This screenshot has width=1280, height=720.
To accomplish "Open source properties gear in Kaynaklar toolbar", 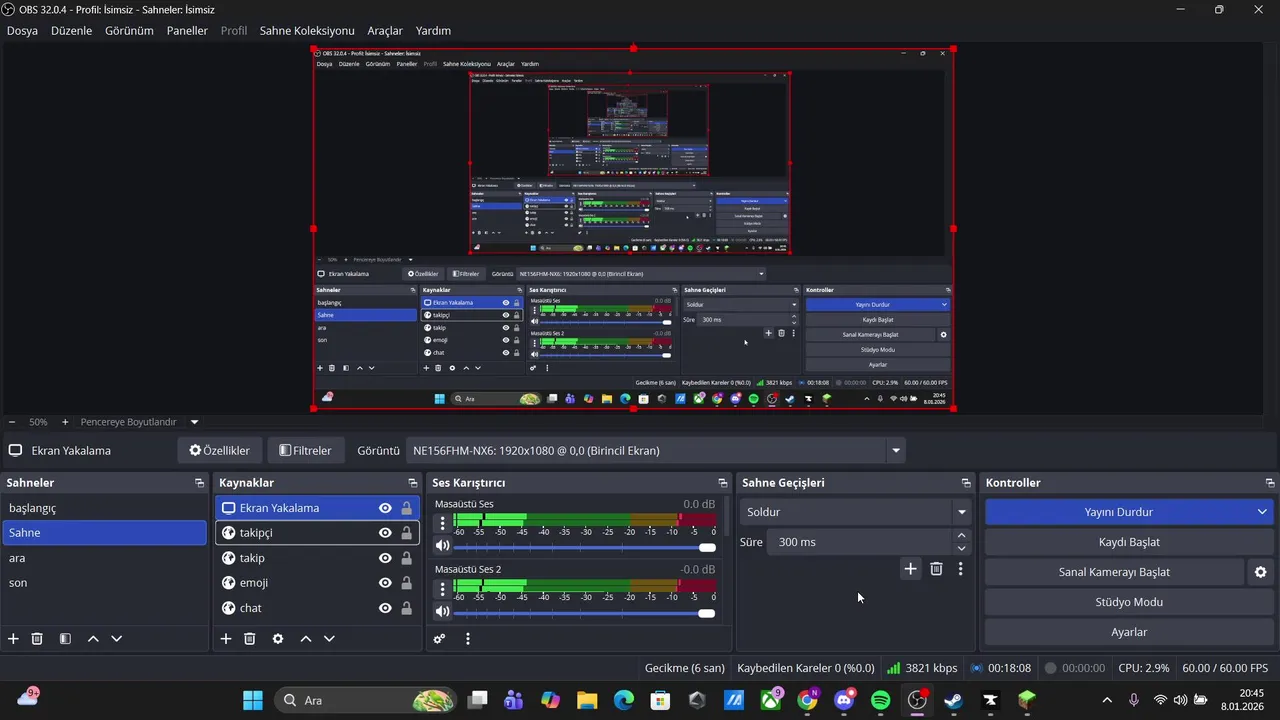I will (278, 638).
